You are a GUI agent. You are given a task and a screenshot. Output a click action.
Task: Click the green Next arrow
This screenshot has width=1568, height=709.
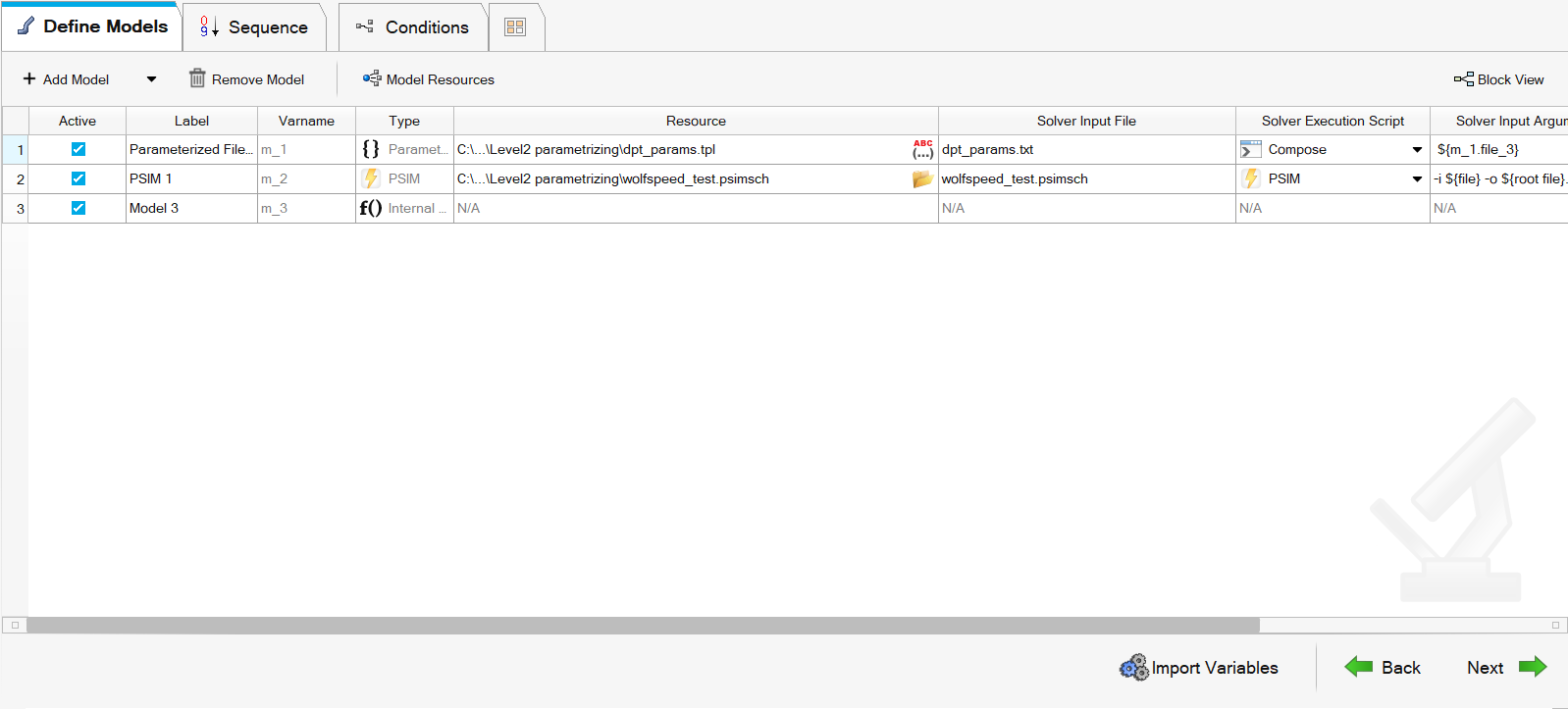click(x=1533, y=667)
